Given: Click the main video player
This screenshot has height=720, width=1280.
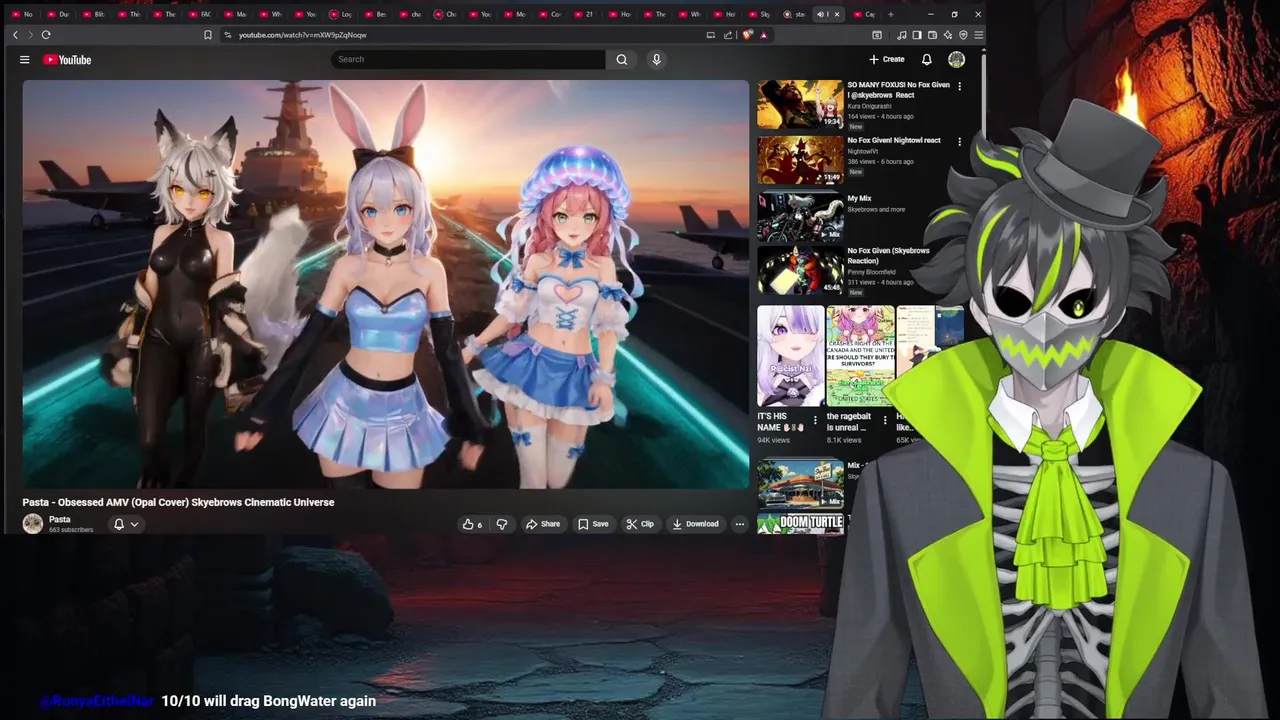Looking at the screenshot, I should tap(386, 285).
